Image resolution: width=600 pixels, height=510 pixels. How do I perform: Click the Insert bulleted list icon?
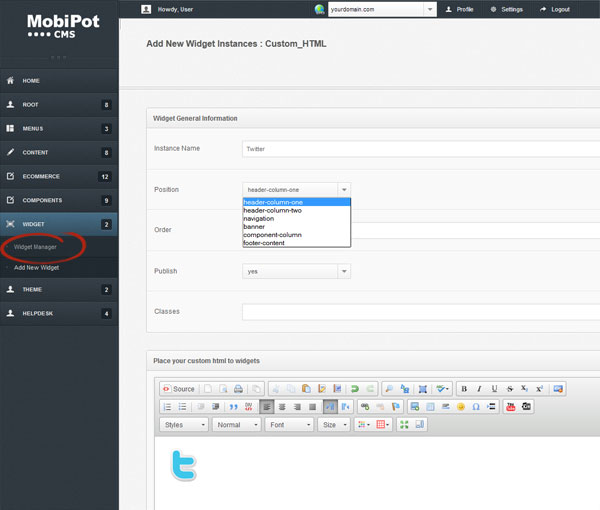pos(183,407)
